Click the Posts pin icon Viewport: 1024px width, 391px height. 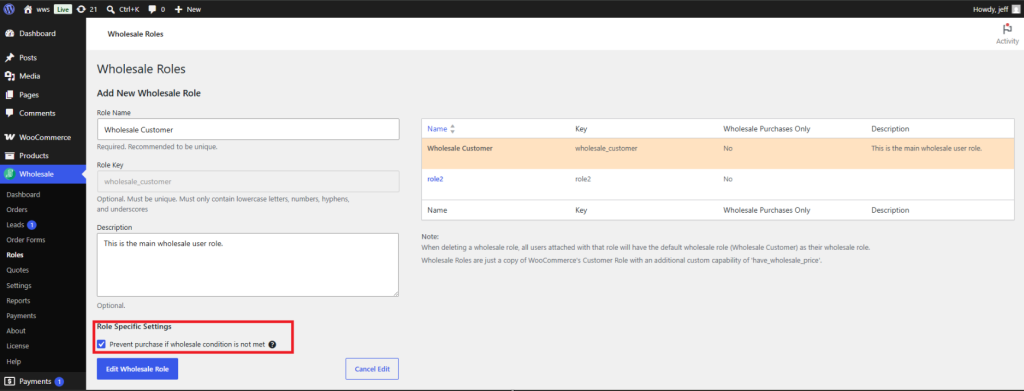coord(10,57)
